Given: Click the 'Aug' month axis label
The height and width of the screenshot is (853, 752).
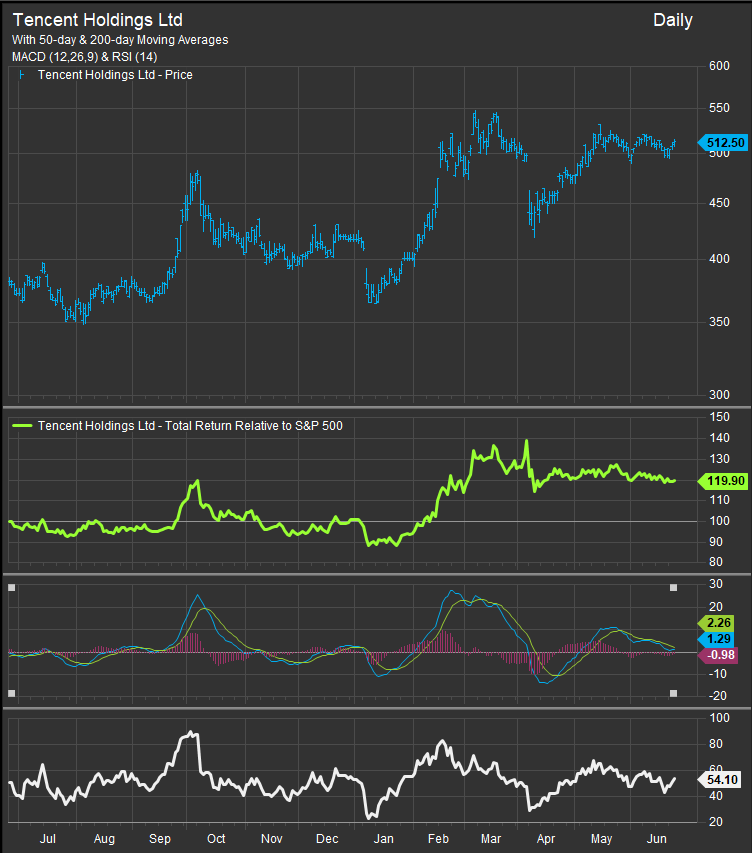Looking at the screenshot, I should [x=104, y=839].
